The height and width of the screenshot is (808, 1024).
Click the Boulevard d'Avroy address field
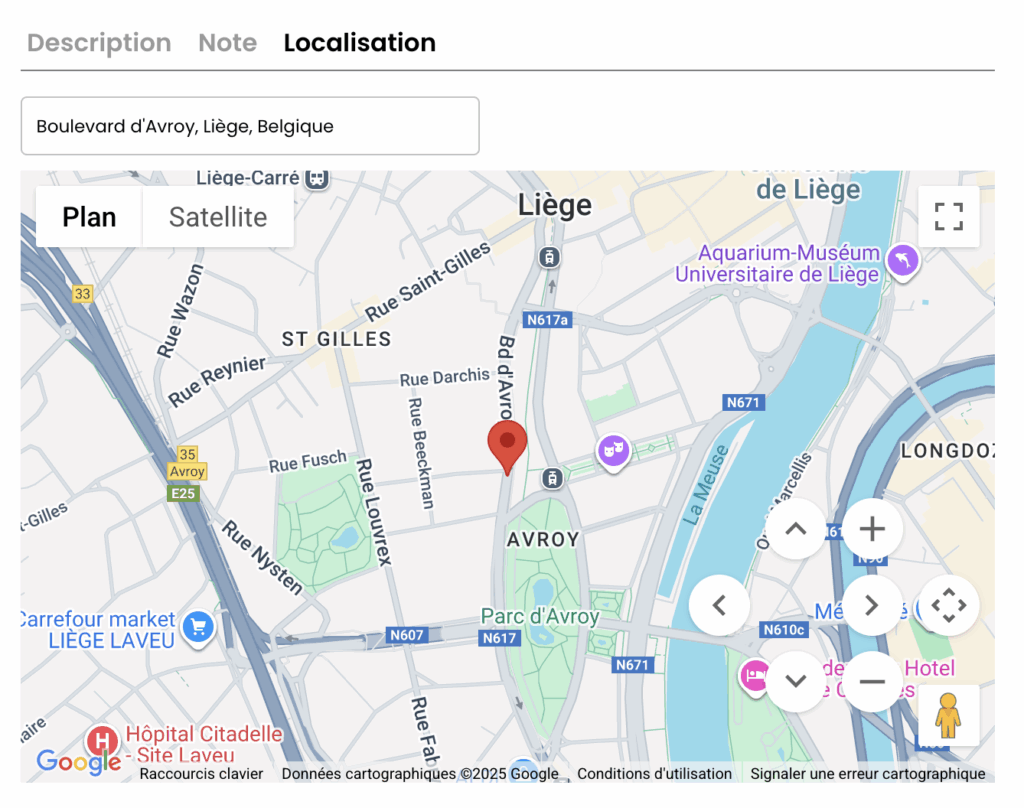(250, 126)
